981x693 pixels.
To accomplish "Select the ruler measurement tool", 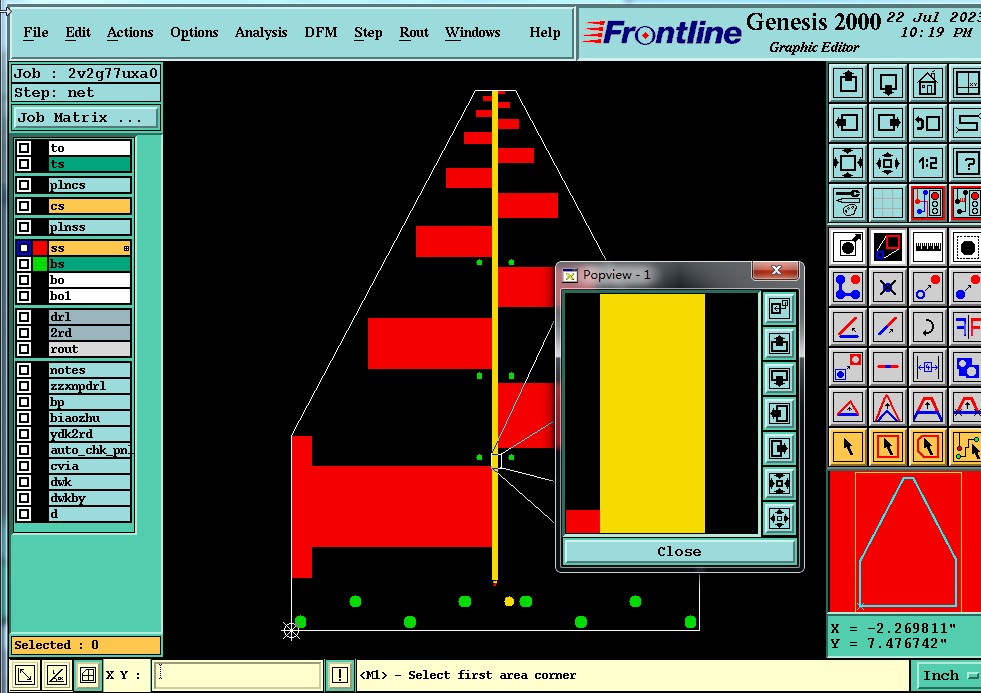I will click(x=927, y=247).
